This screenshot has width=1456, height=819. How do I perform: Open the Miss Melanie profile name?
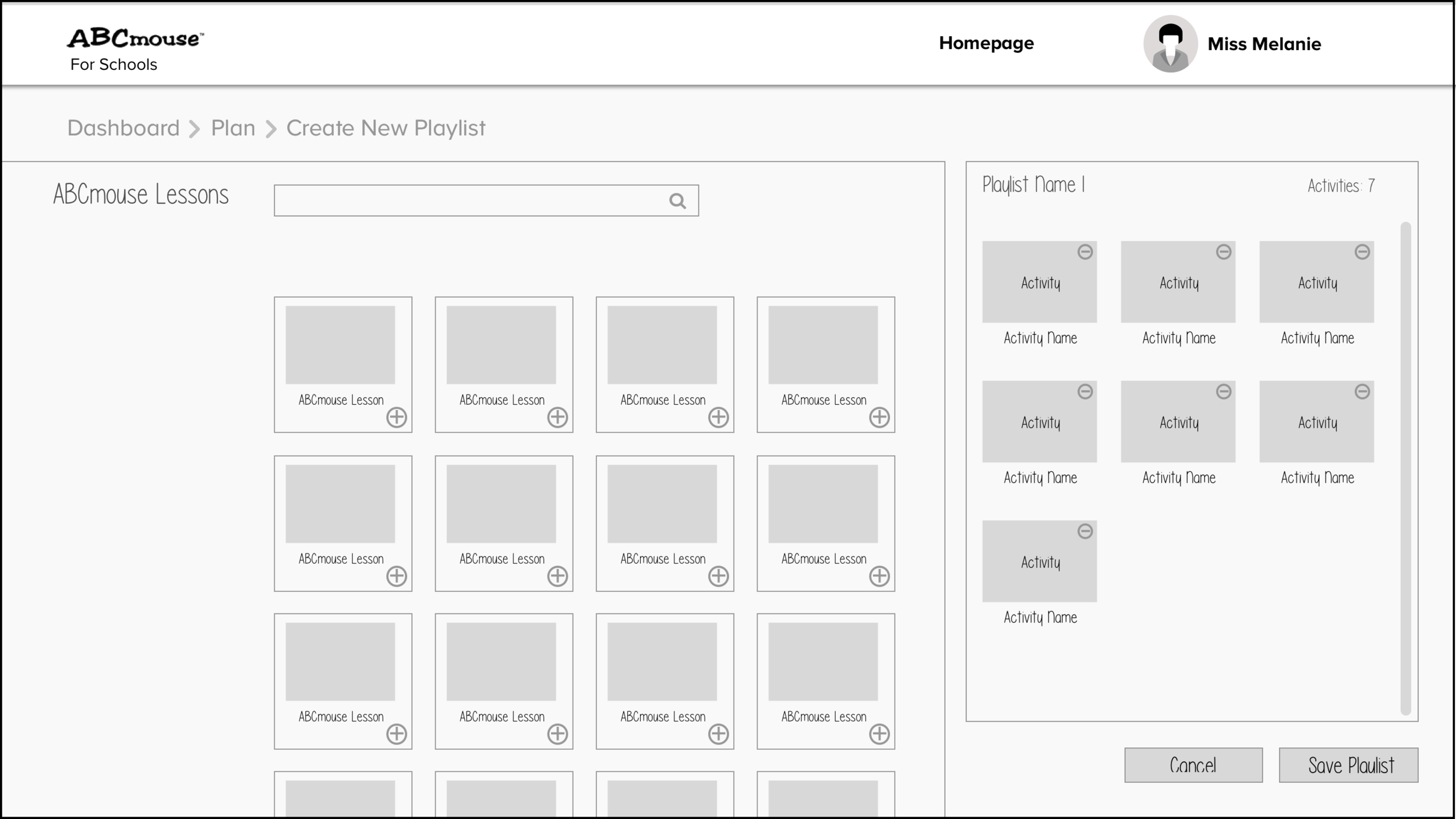[x=1264, y=44]
